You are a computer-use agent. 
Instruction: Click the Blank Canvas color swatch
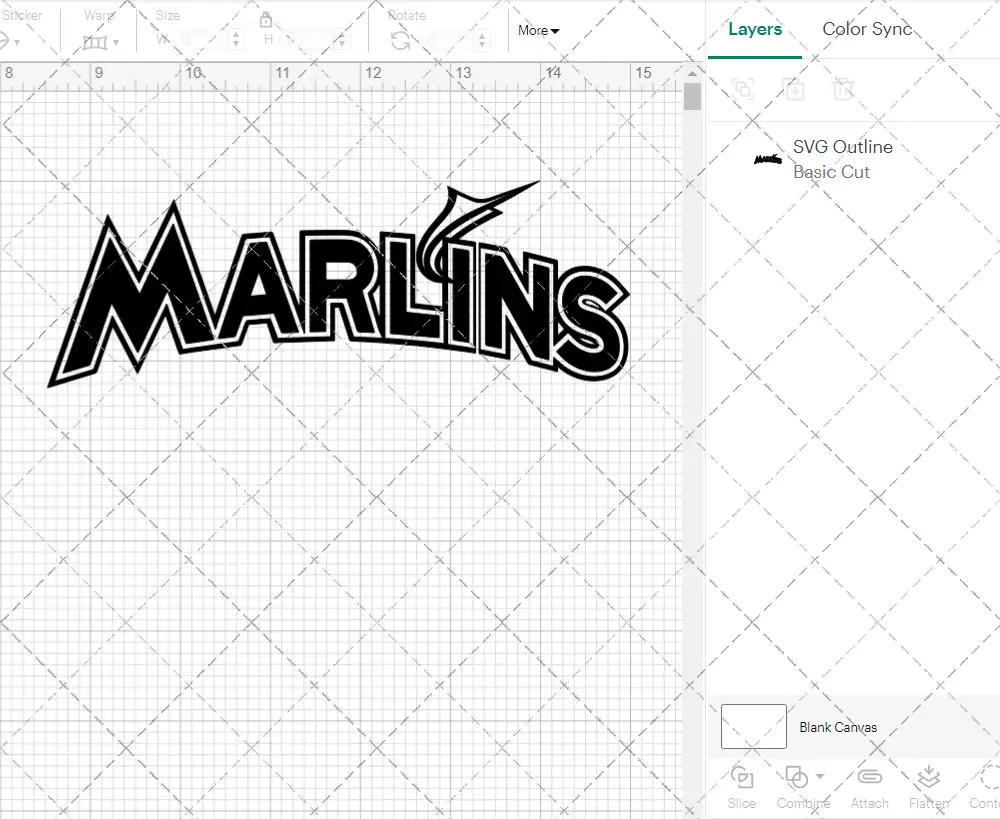tap(753, 727)
